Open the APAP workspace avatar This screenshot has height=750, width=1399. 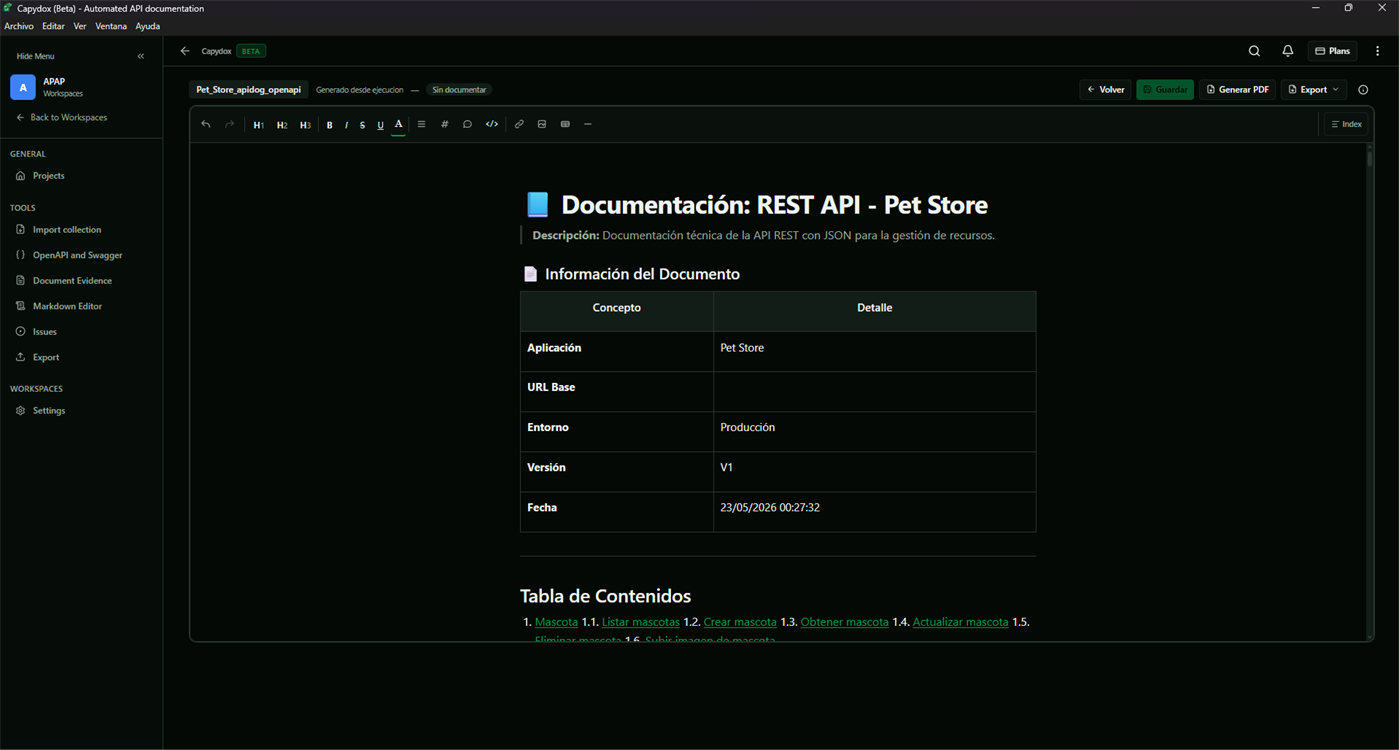(23, 87)
